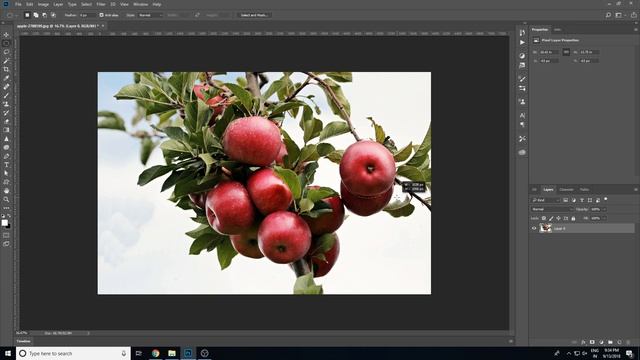
Task: Open the Properties panel flyout menu
Action: tap(636, 29)
